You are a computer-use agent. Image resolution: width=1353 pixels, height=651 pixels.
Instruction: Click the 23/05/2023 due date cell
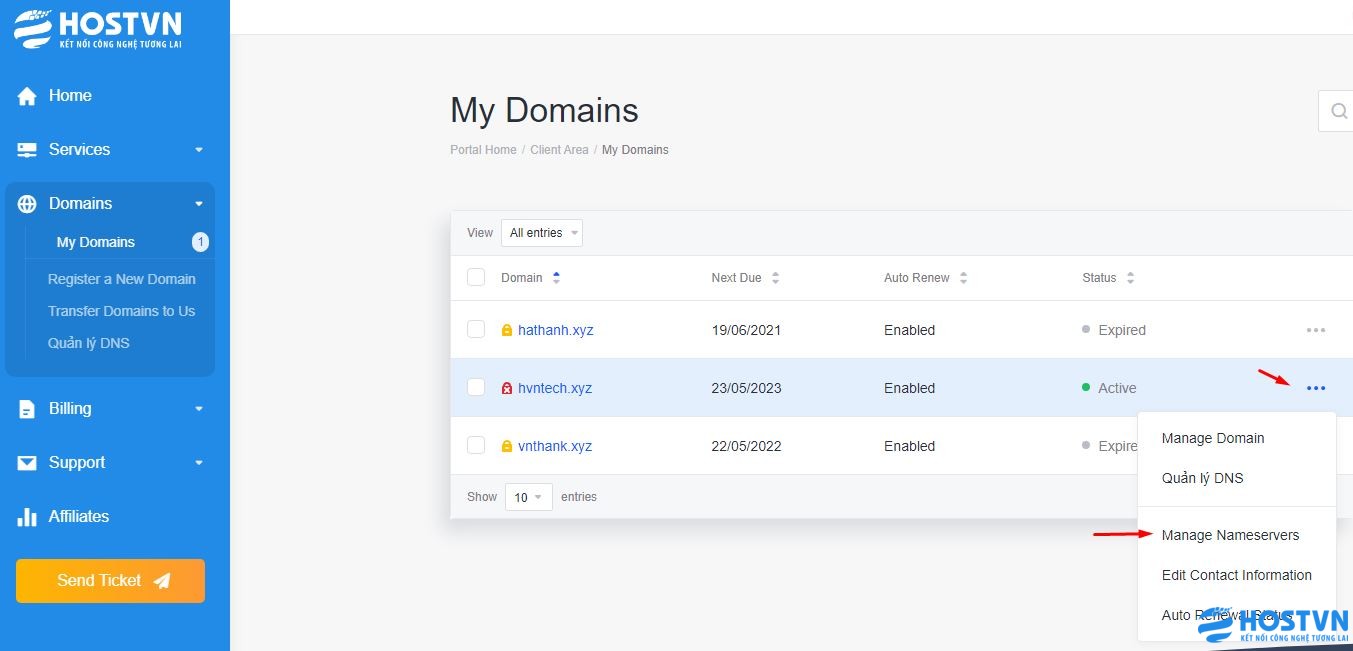[746, 388]
